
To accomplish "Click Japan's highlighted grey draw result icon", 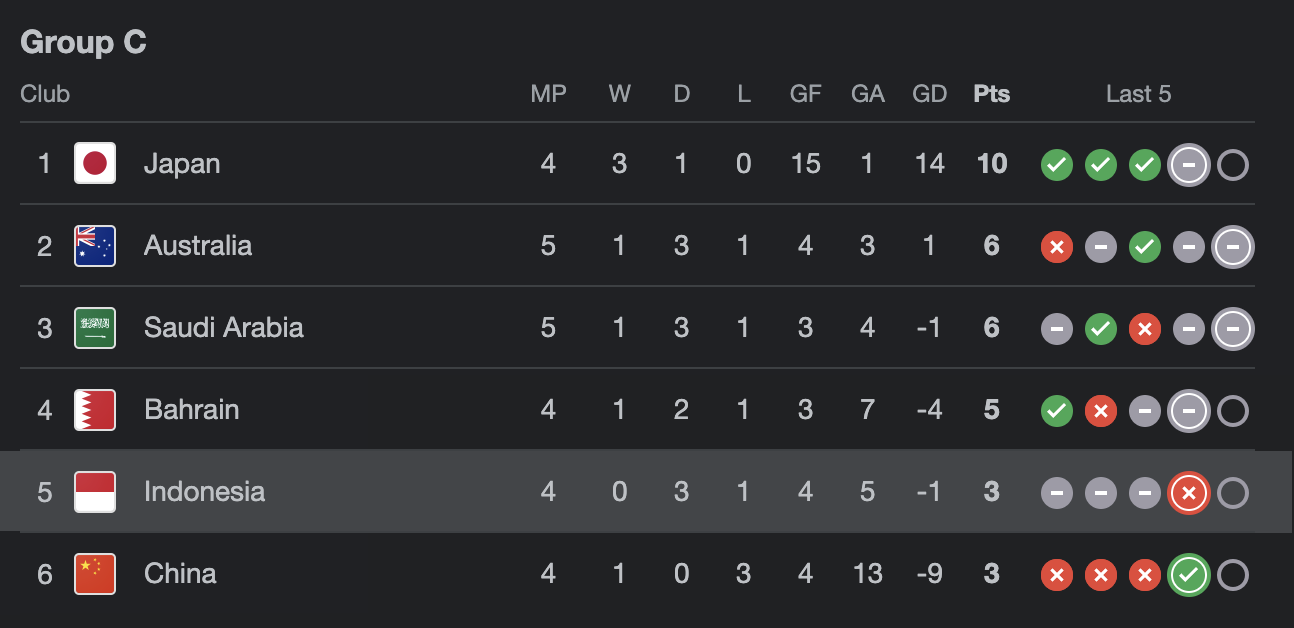I will tap(1189, 165).
